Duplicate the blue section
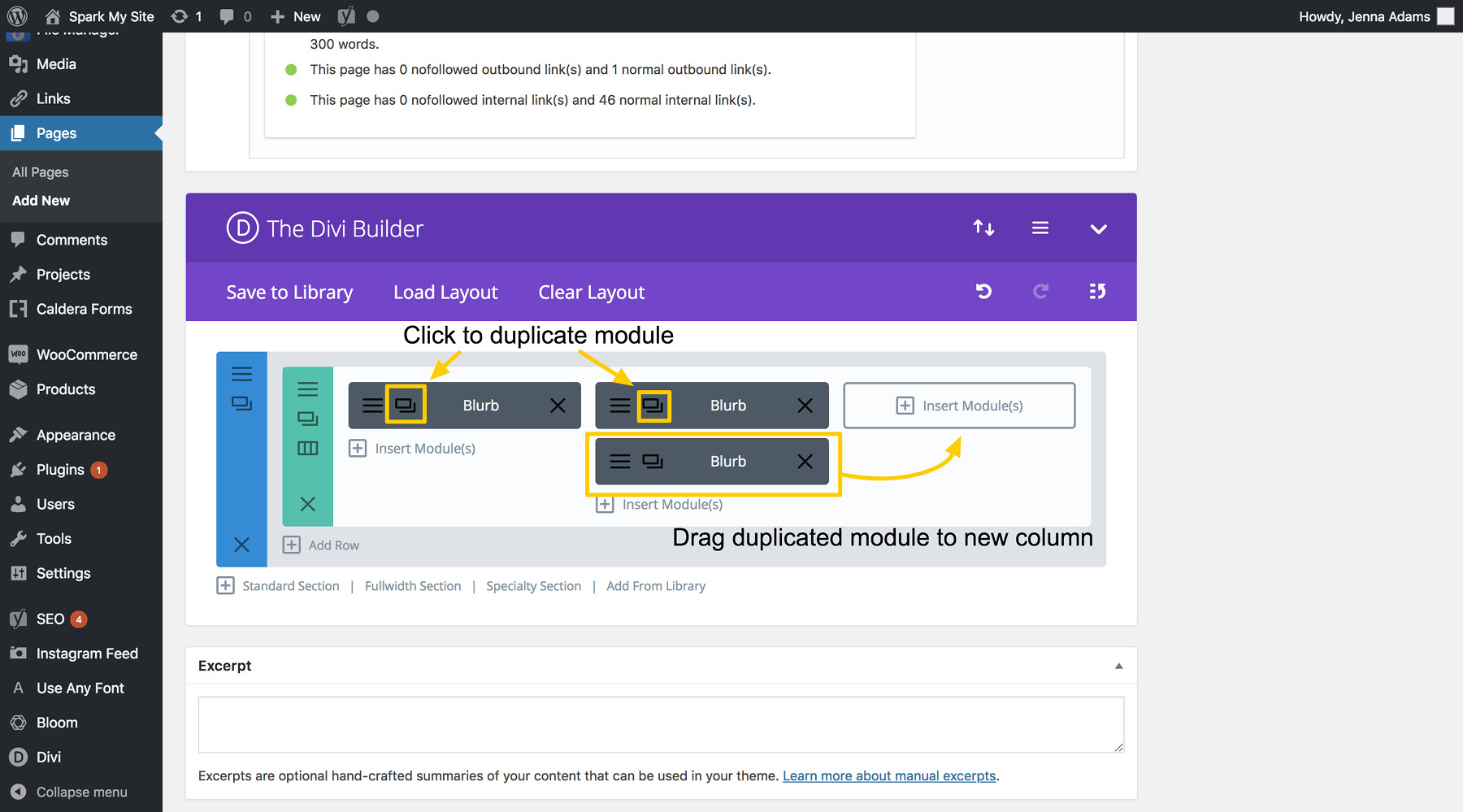This screenshot has width=1463, height=812. [x=241, y=403]
